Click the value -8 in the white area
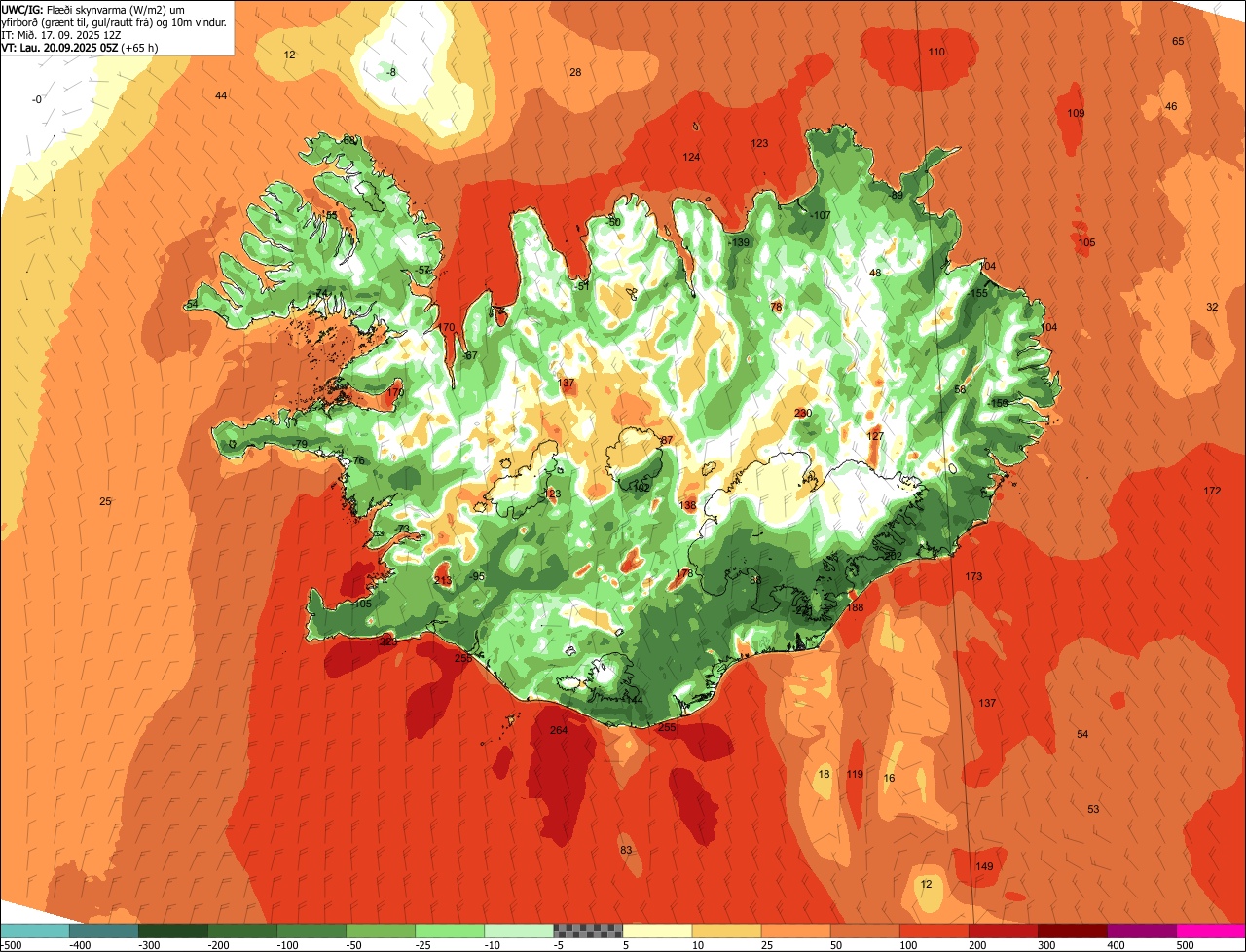1246x952 pixels. click(x=391, y=72)
